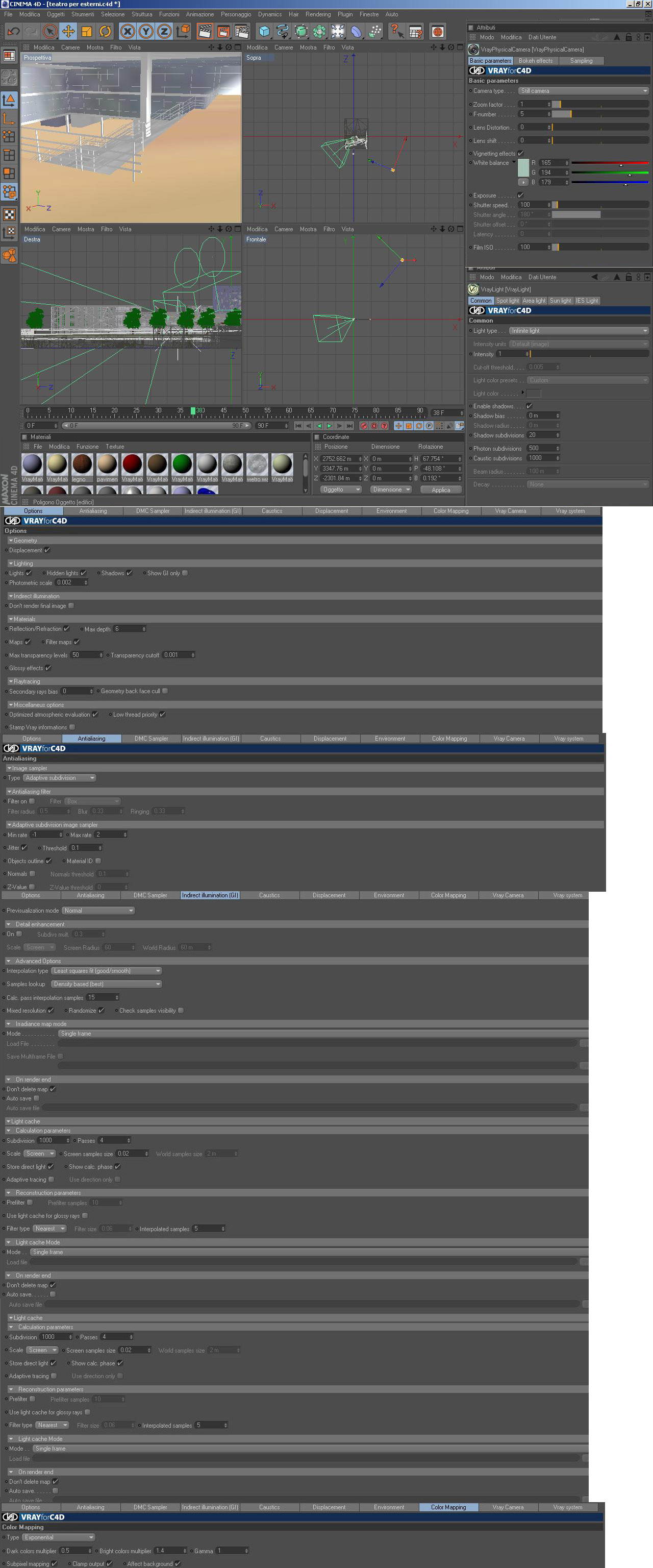Activate the Move tool
The width and height of the screenshot is (653, 1568).
tap(68, 31)
